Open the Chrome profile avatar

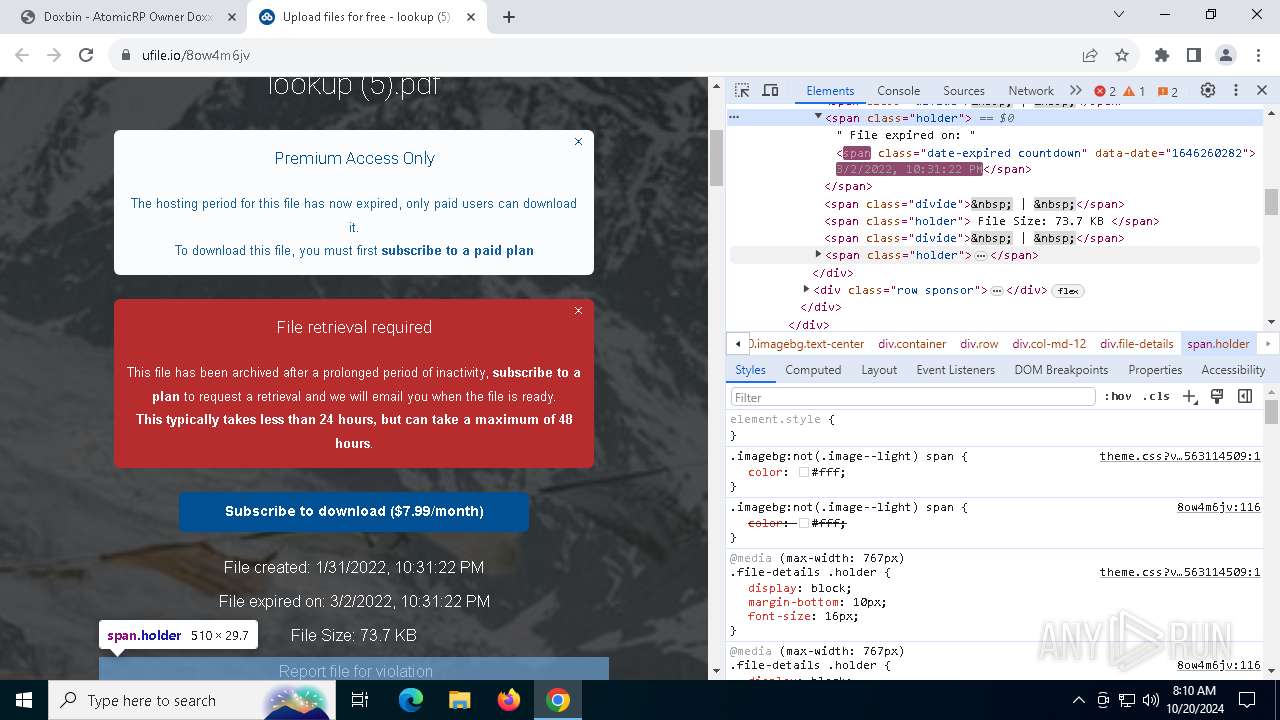tap(1226, 56)
